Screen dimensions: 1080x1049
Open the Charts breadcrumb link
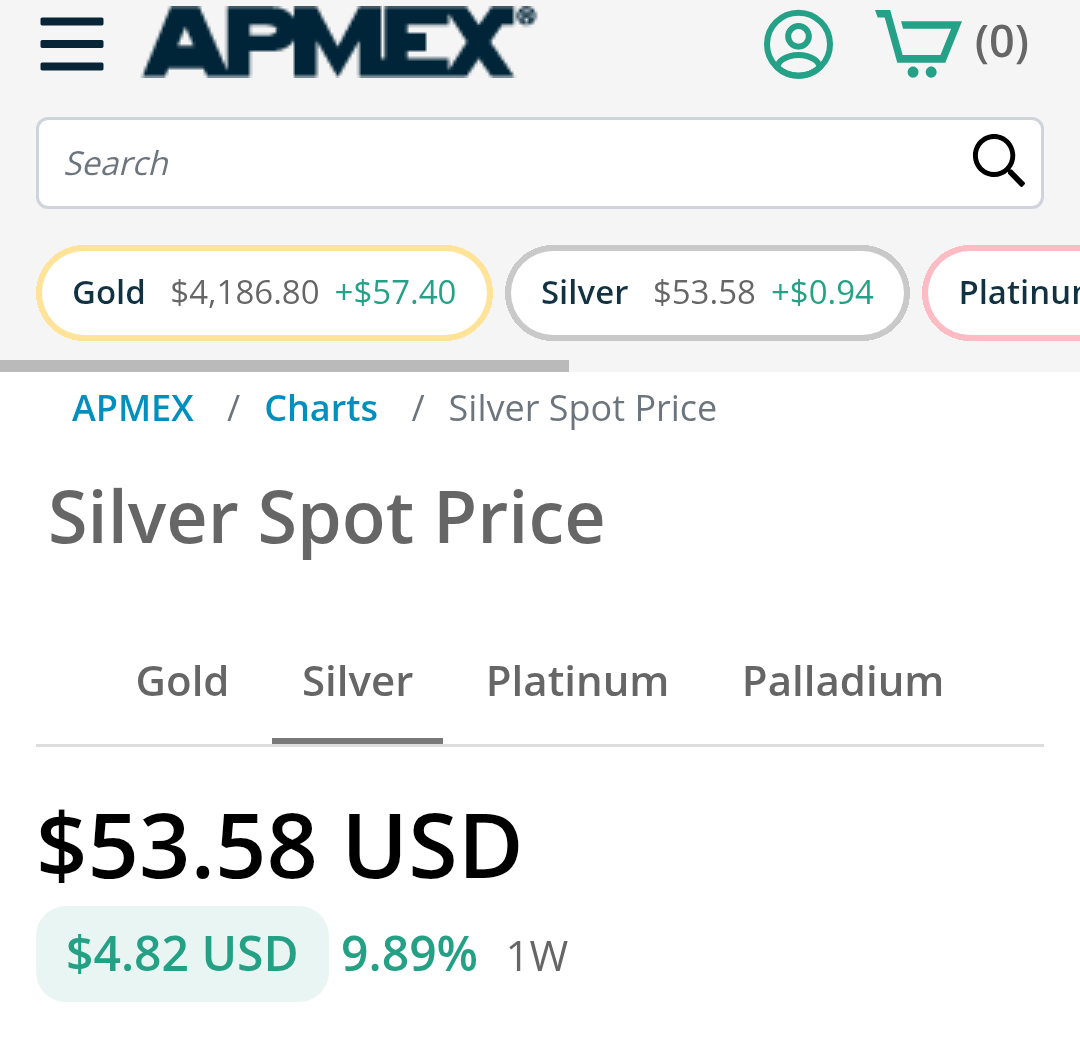coord(321,409)
